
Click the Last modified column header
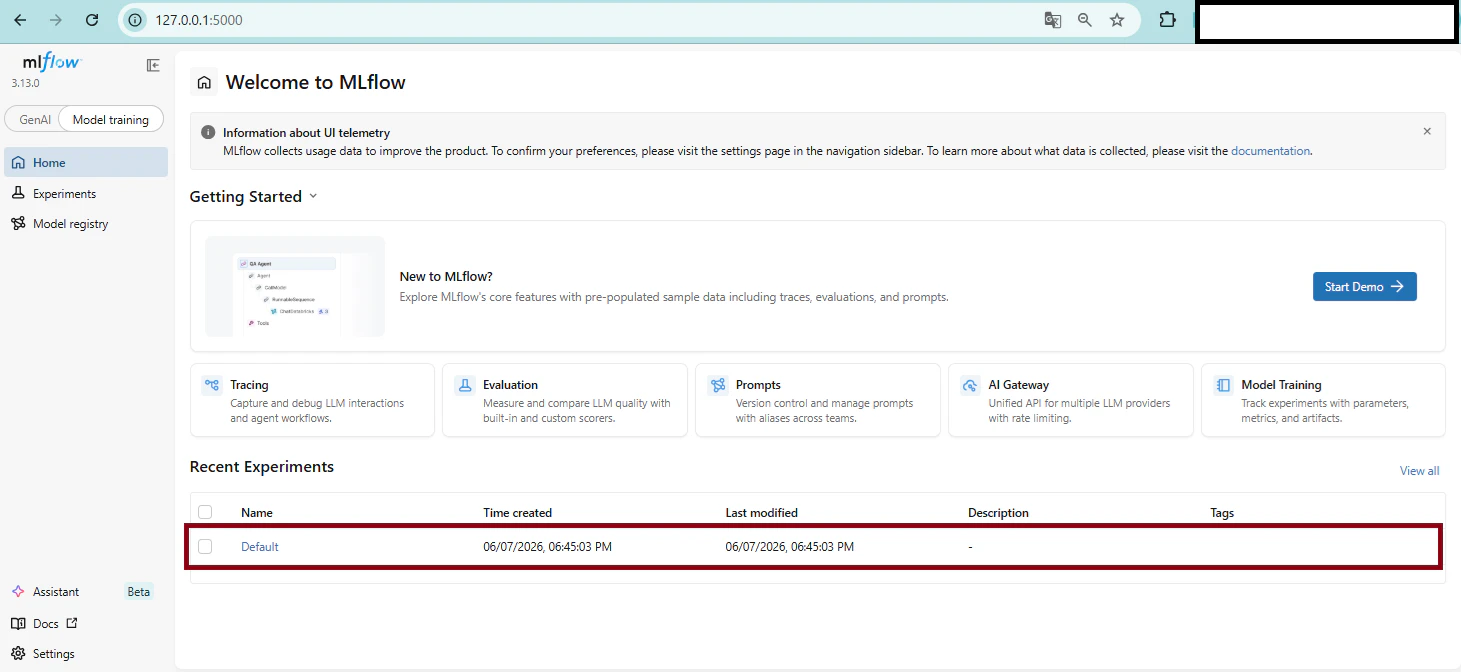(x=762, y=513)
